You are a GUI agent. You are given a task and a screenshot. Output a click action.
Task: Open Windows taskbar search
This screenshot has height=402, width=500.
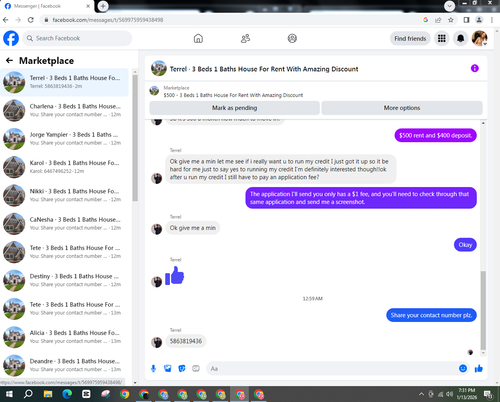pyautogui.click(x=28, y=394)
